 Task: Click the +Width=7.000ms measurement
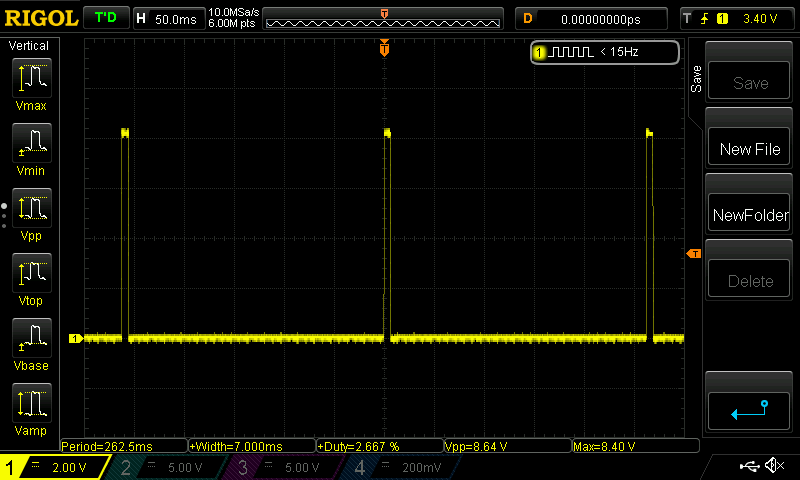[252, 446]
